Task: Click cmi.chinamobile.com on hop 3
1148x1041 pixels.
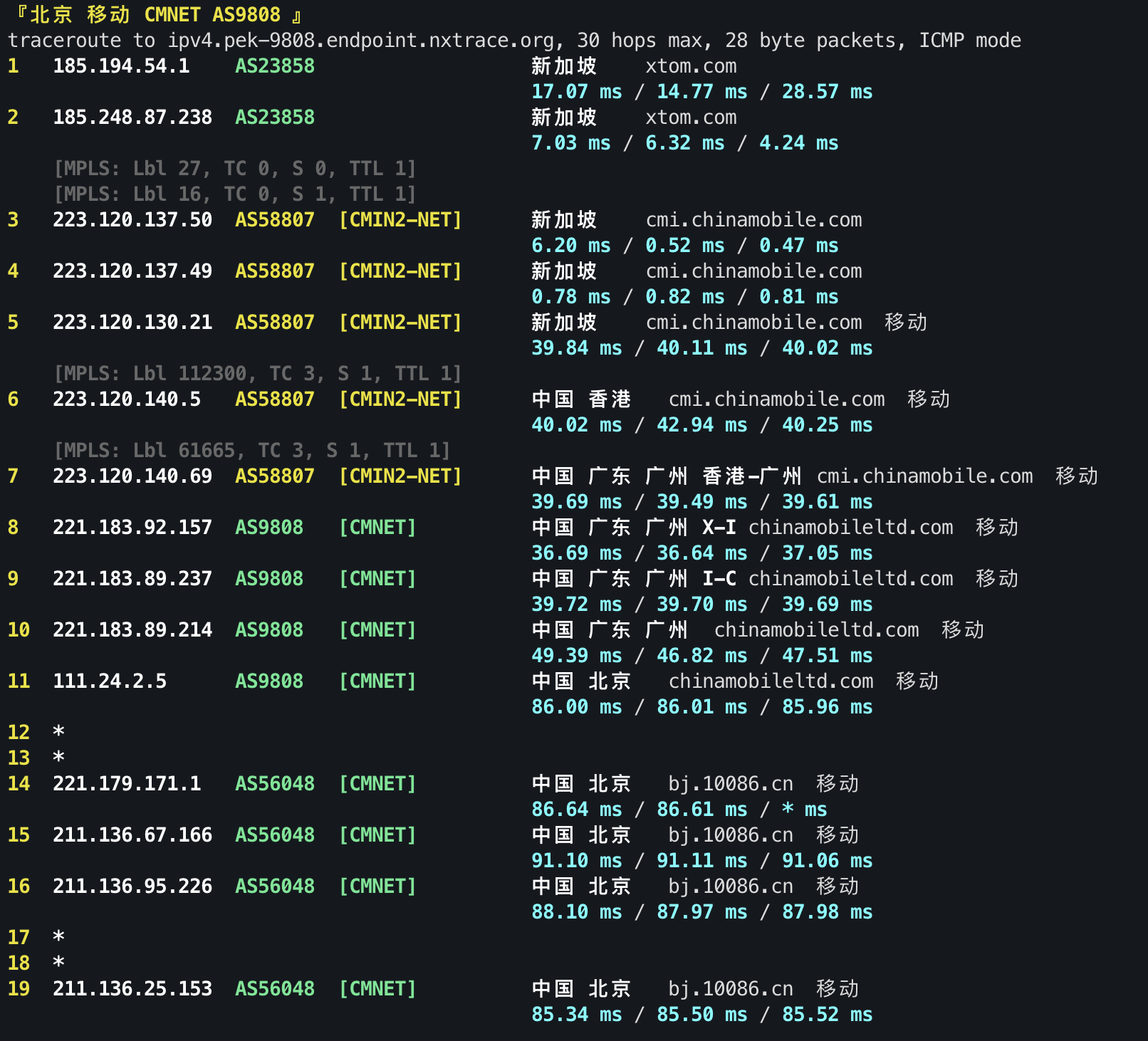Action: click(753, 220)
